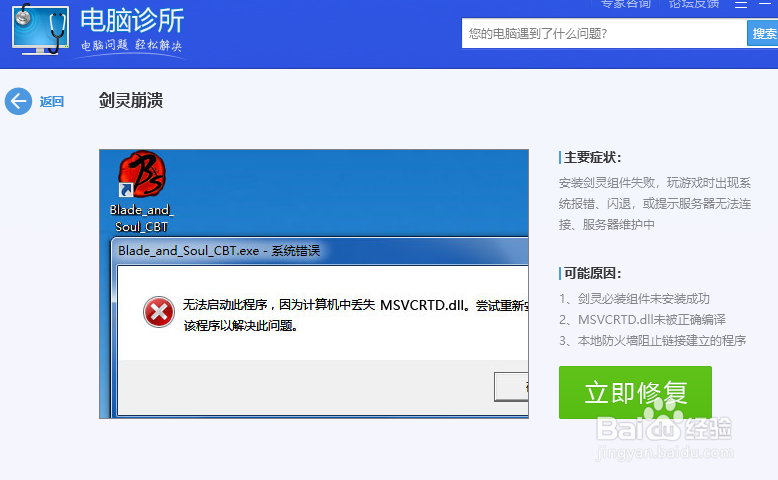Click the 电脑问题 轻松解决 slogan
Screen dimensions: 778x480
(x=131, y=45)
